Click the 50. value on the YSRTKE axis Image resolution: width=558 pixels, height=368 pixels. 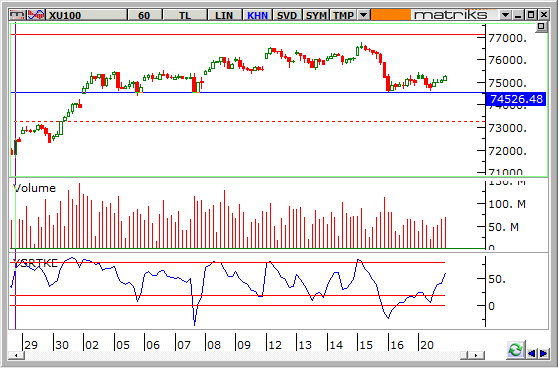(x=497, y=279)
